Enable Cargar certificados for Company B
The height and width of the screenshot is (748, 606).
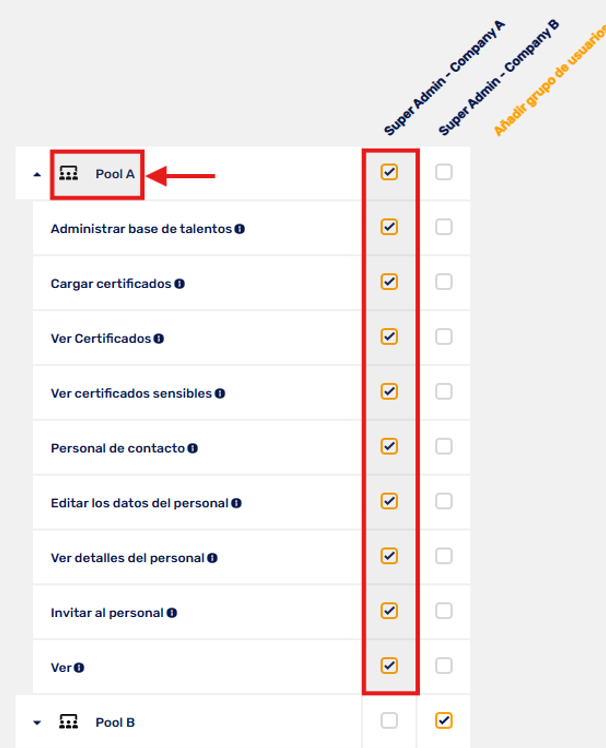point(444,282)
